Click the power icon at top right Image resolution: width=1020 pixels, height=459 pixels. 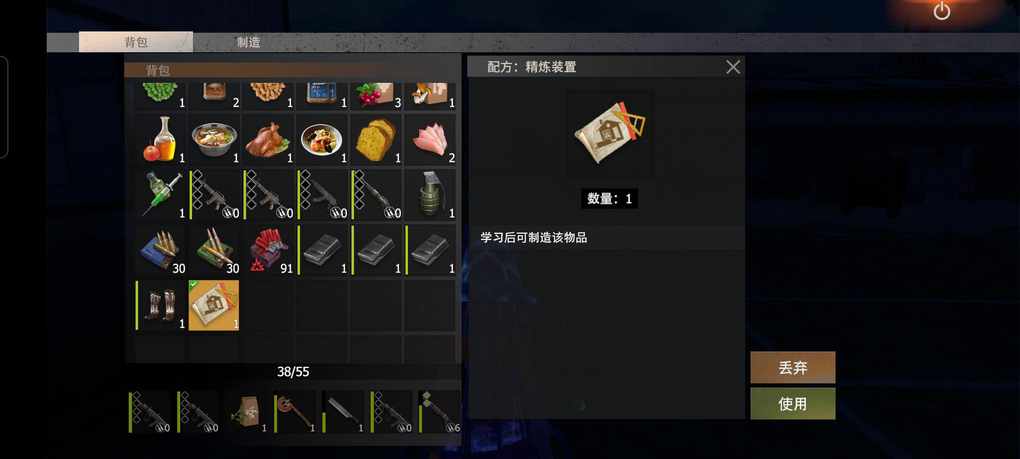pos(942,11)
